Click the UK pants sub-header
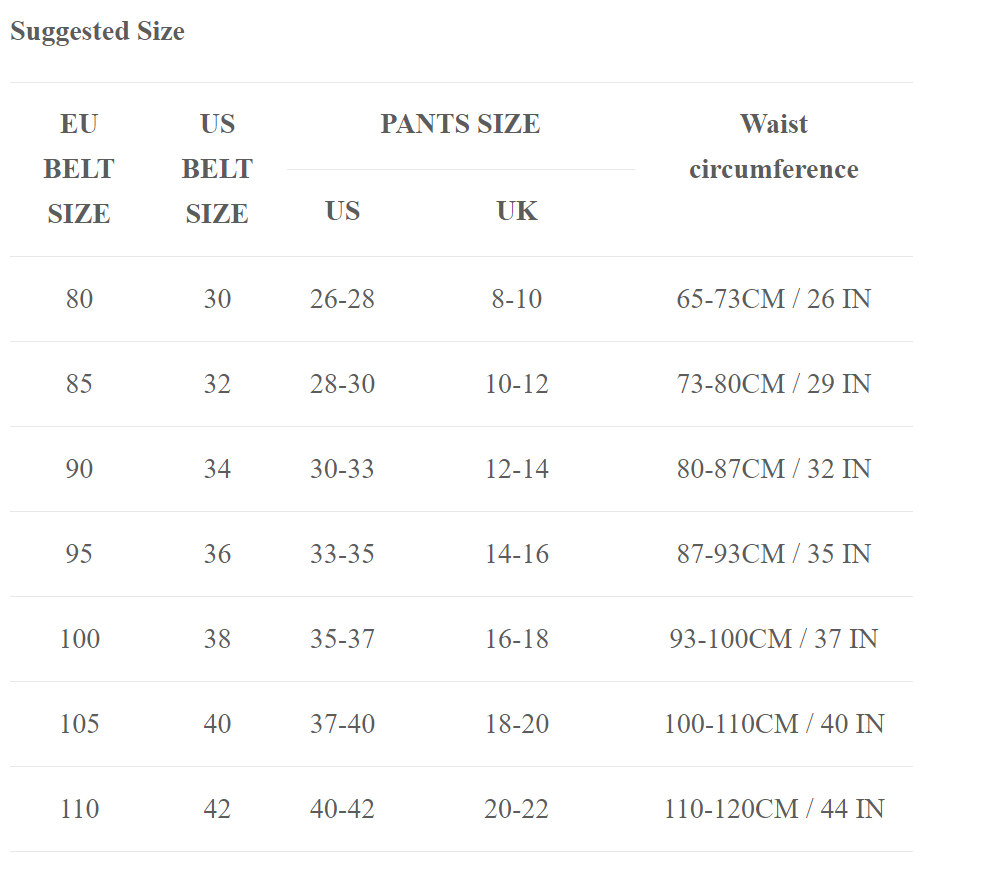This screenshot has height=889, width=986. point(517,211)
